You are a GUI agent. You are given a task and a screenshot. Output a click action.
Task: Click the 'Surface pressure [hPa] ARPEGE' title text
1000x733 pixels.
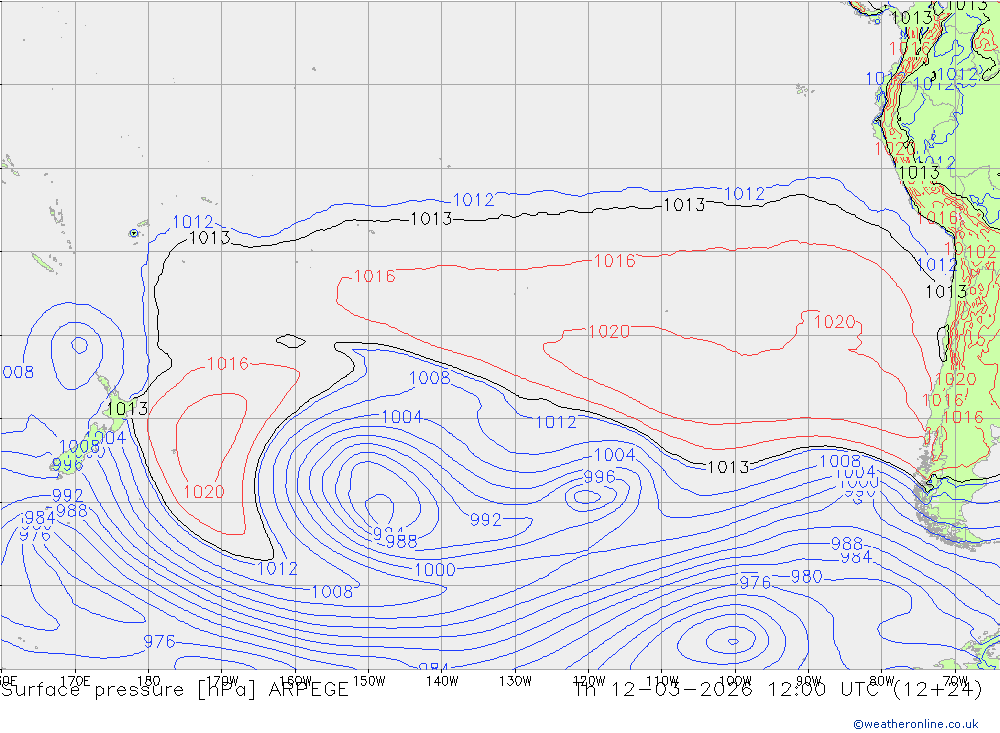pyautogui.click(x=175, y=690)
